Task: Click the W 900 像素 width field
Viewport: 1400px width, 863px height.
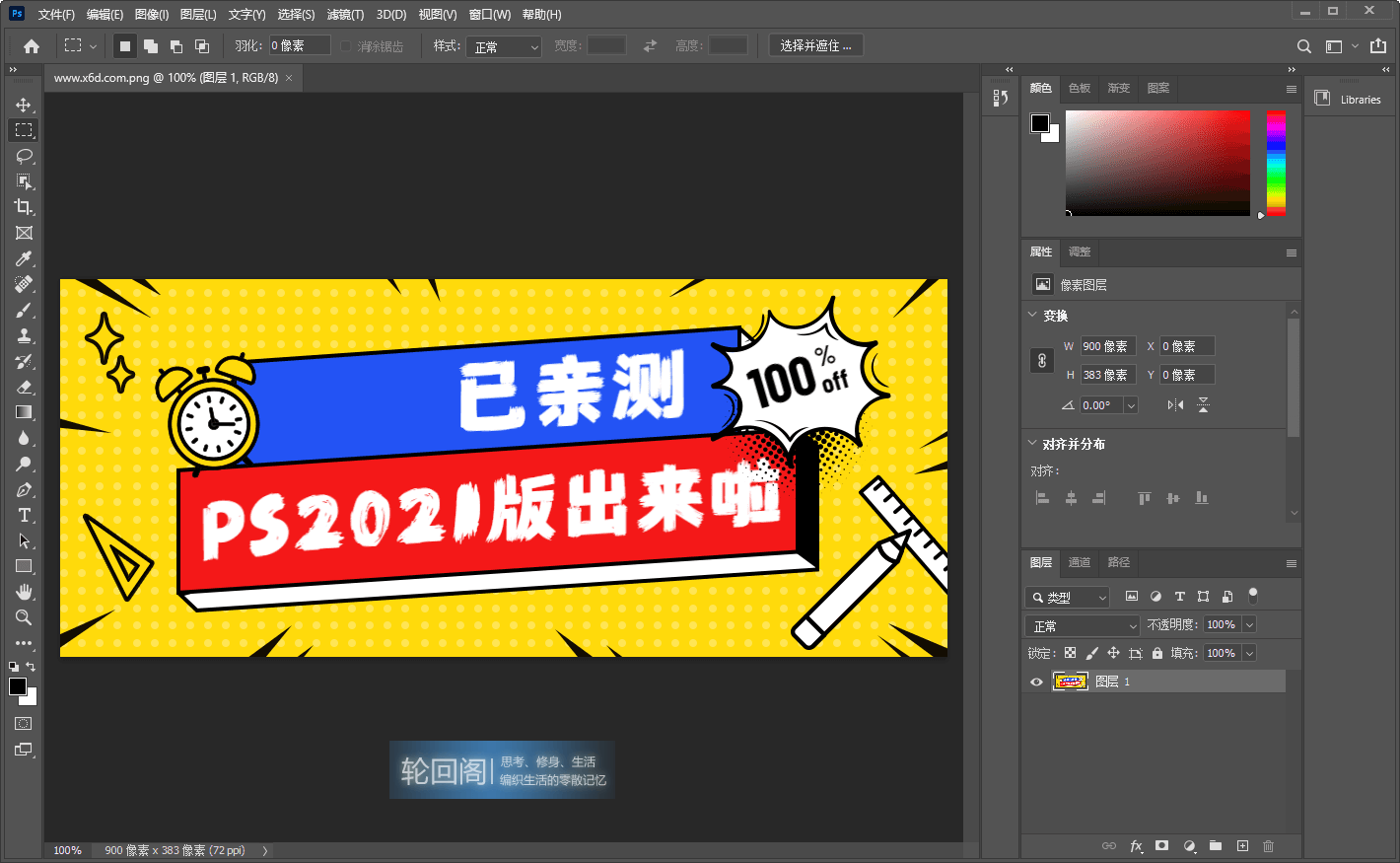Action: (1108, 346)
